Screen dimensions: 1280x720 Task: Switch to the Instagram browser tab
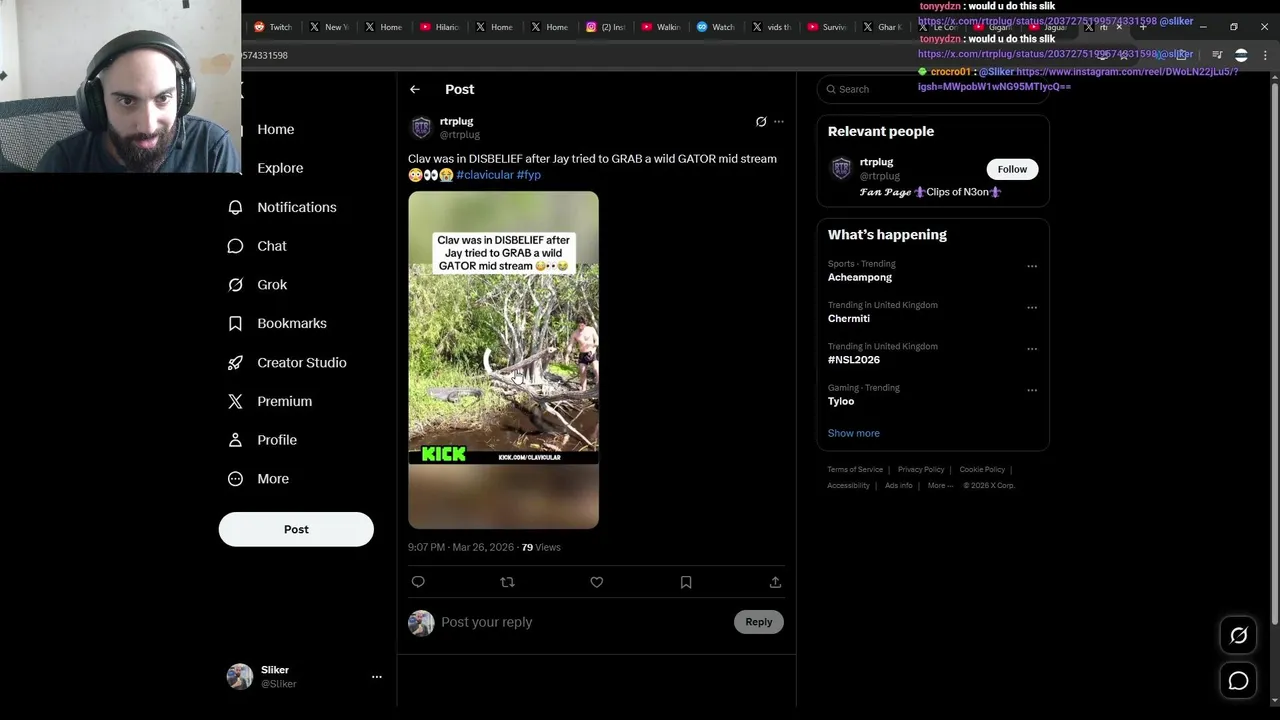click(605, 27)
